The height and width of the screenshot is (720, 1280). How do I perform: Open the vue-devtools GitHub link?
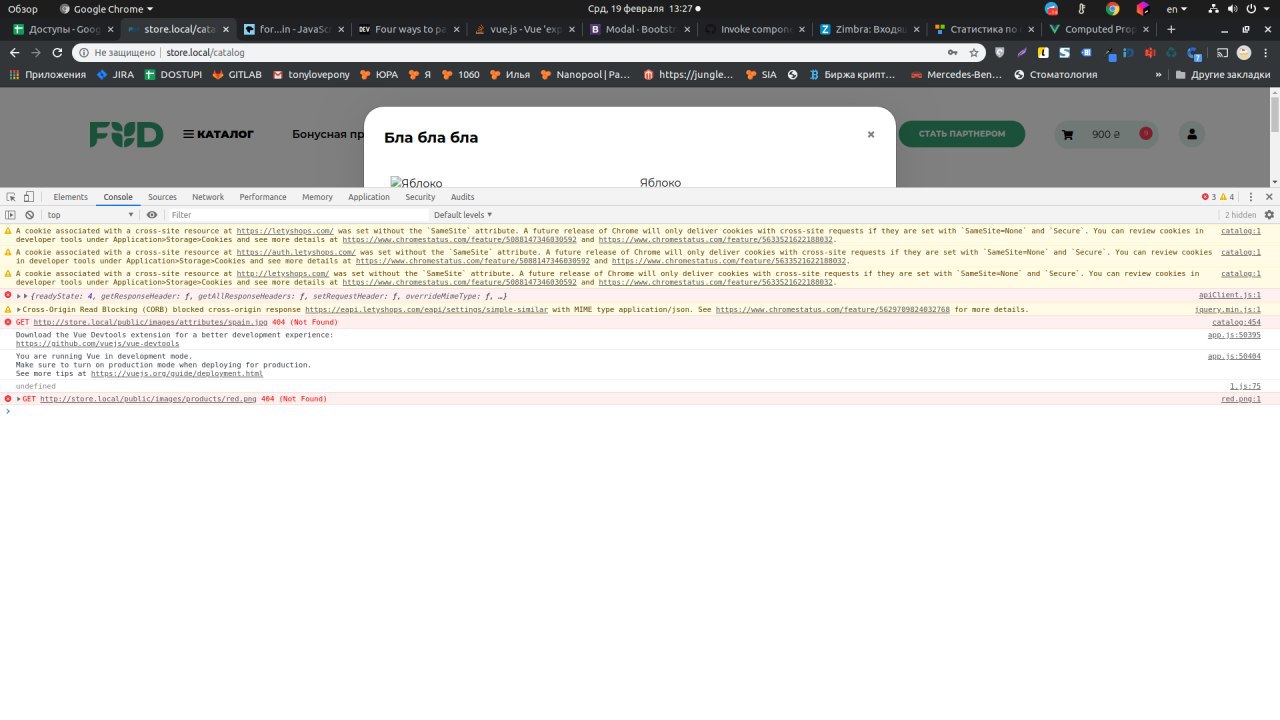(98, 344)
